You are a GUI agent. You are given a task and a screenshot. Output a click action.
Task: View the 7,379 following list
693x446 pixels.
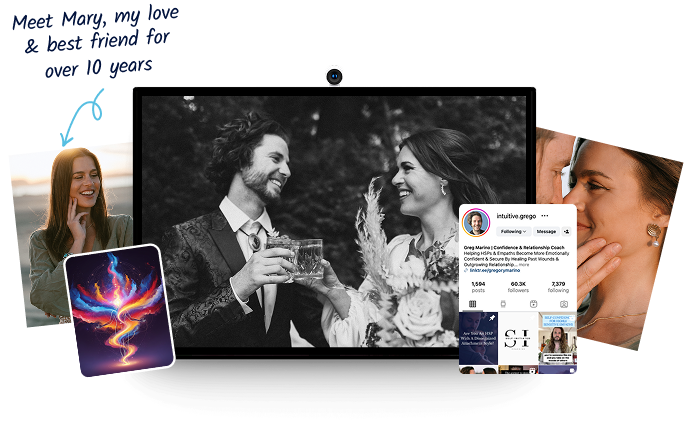[558, 286]
